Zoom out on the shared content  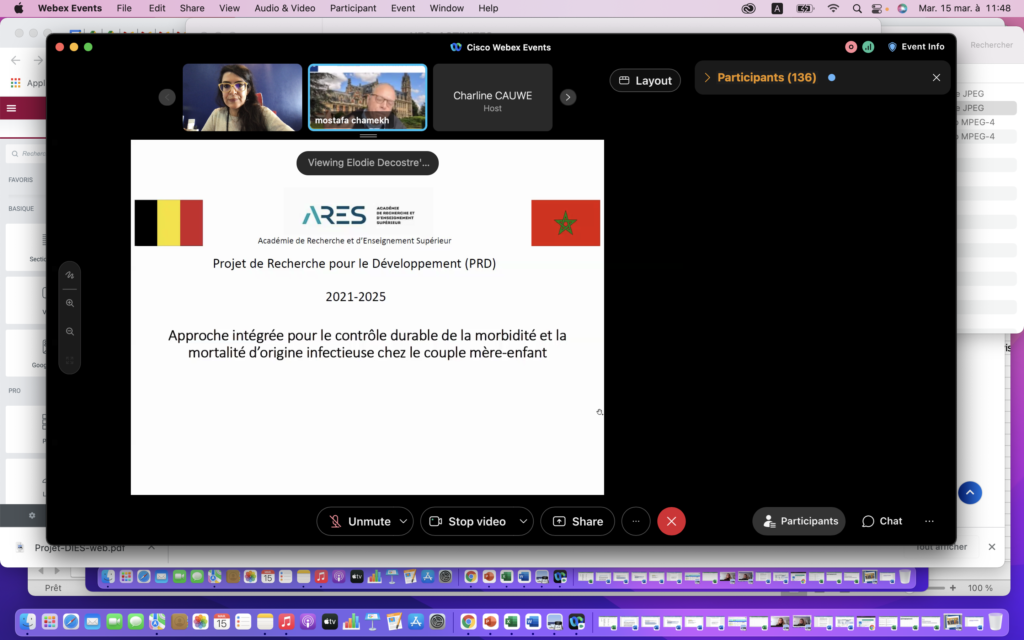[70, 332]
